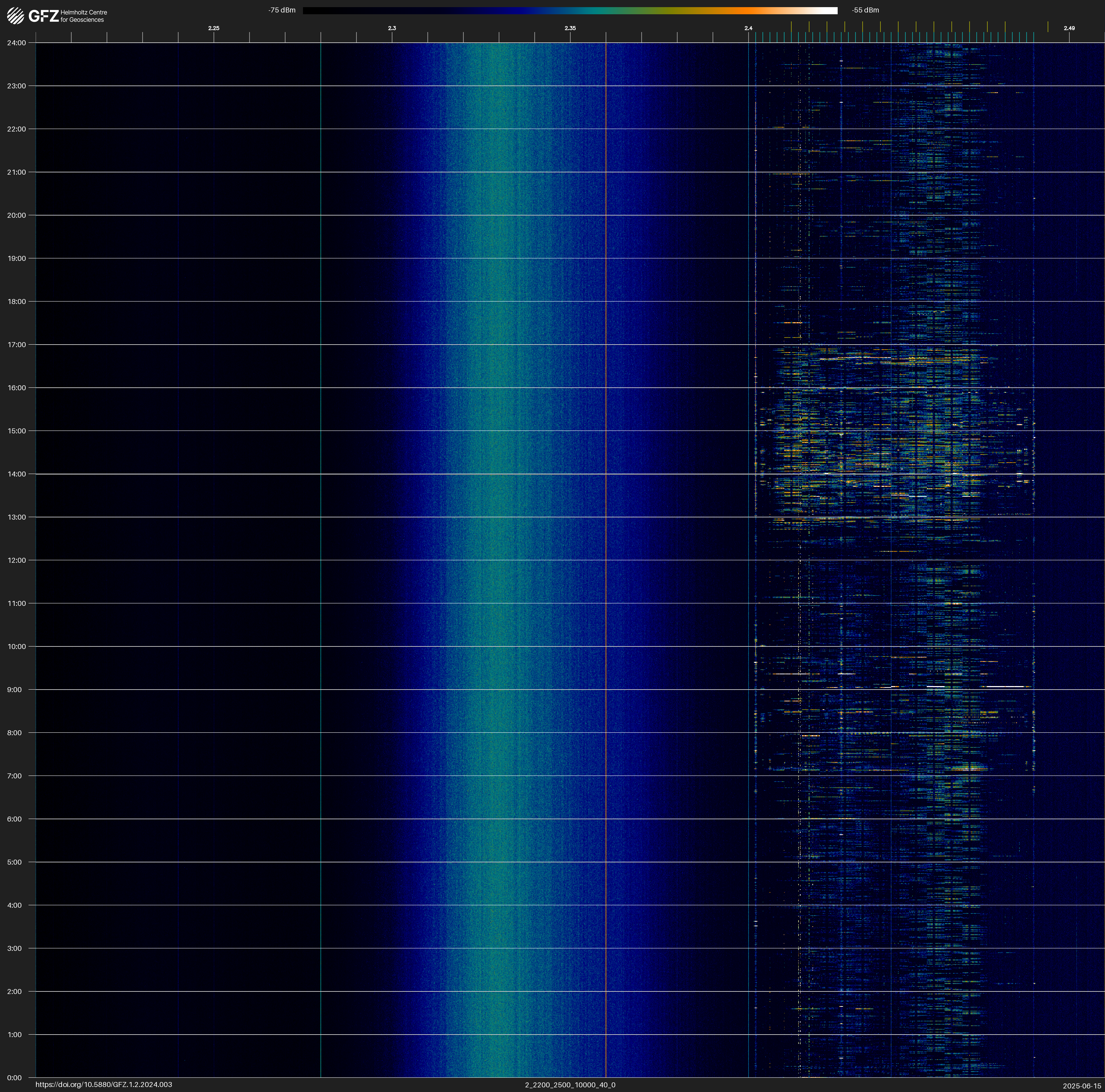Click the GFZ striped circle logo icon

point(15,15)
